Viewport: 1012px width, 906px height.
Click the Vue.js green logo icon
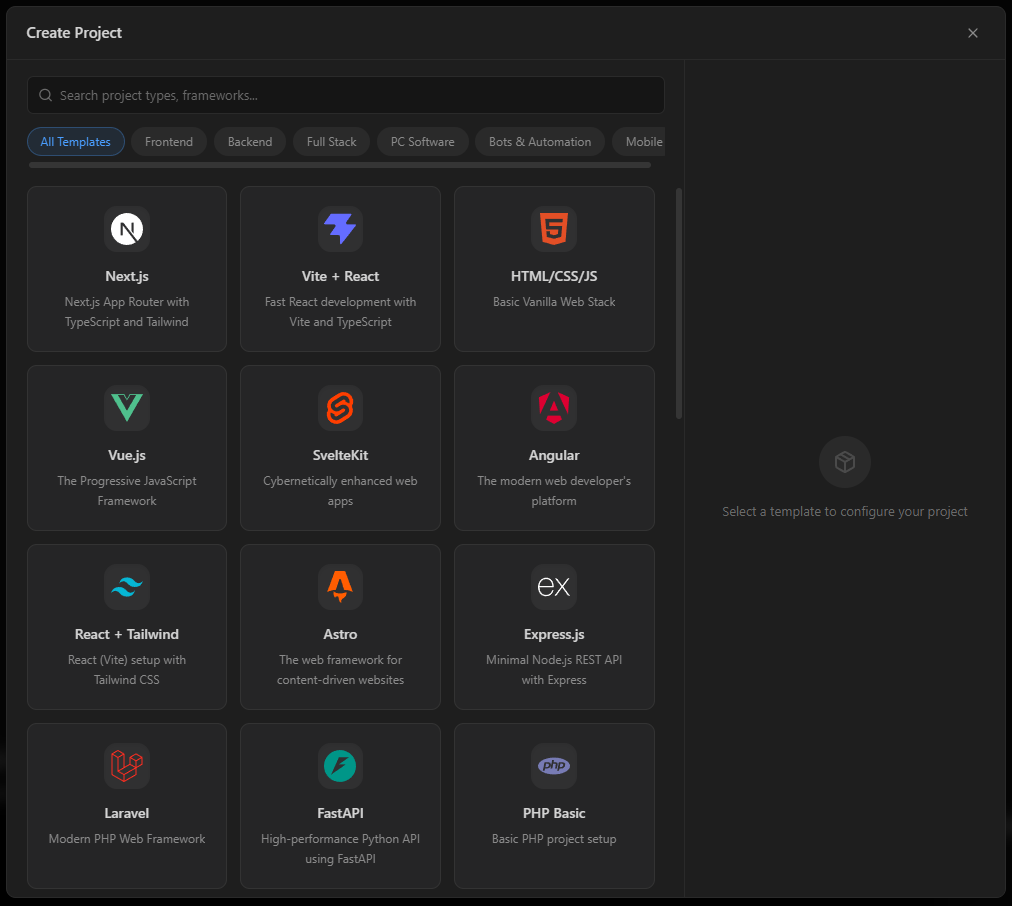tap(127, 408)
